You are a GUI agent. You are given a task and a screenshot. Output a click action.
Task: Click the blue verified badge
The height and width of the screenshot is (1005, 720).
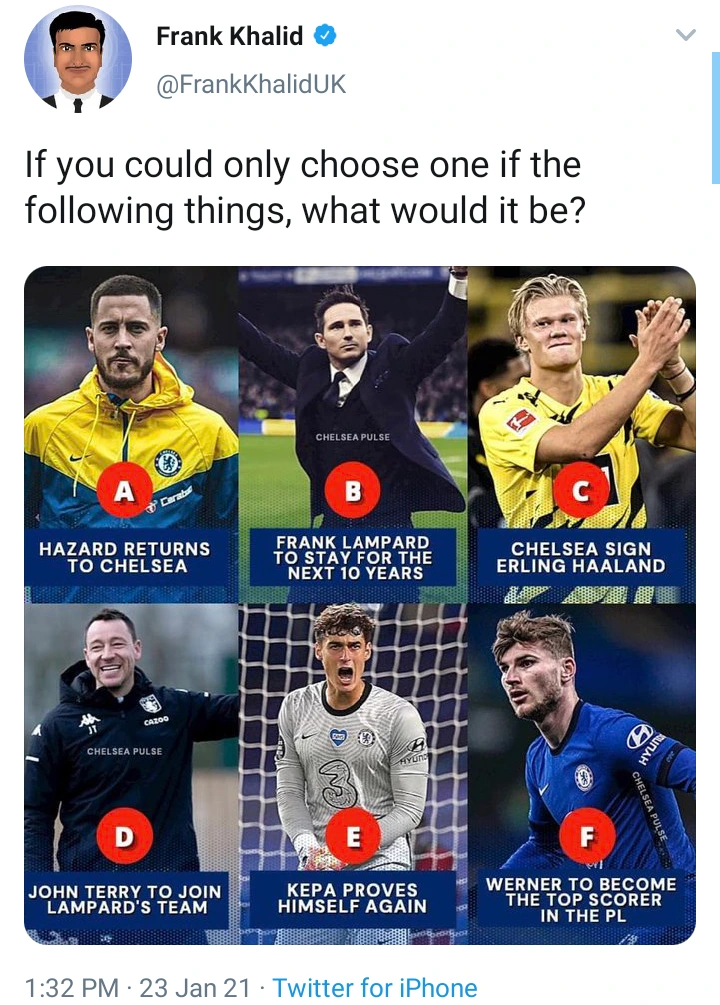[x=324, y=35]
